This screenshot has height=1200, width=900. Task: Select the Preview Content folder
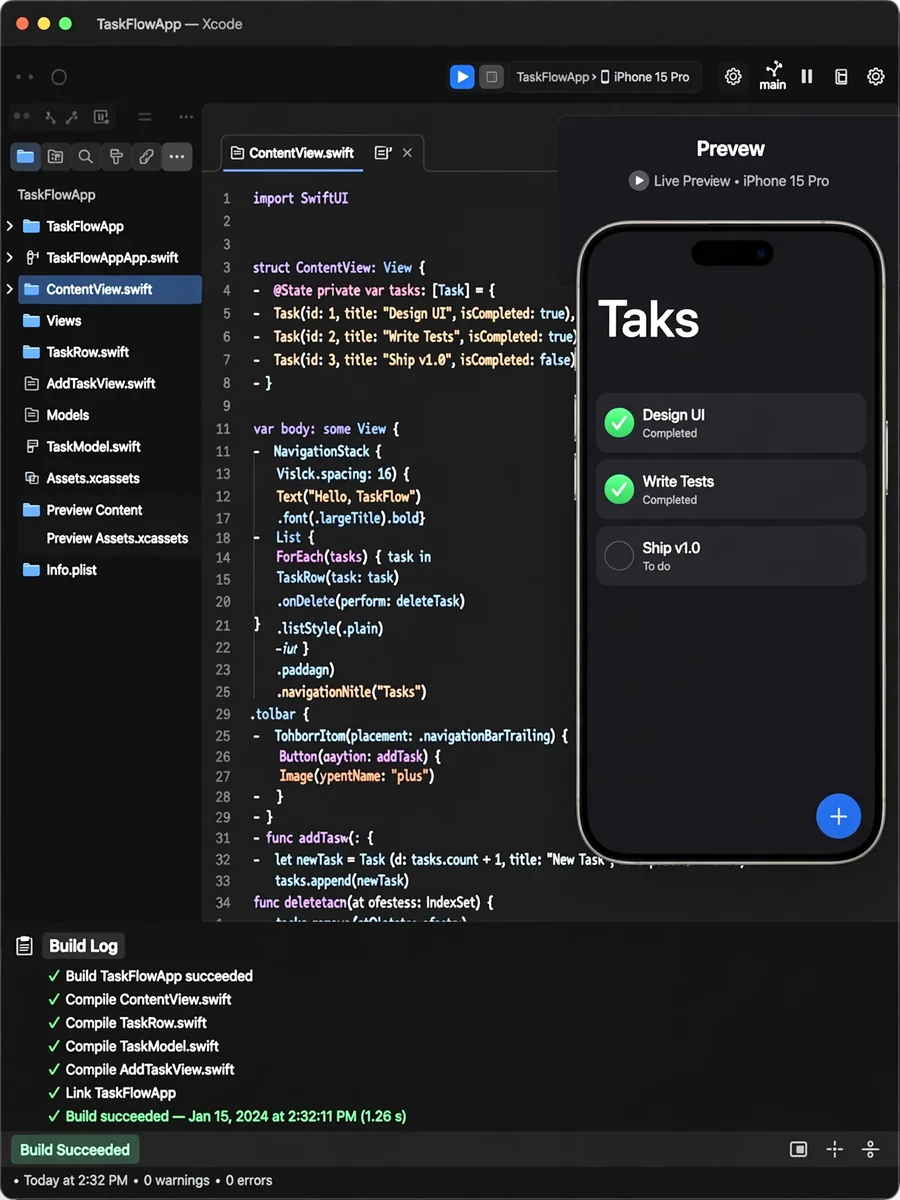94,510
